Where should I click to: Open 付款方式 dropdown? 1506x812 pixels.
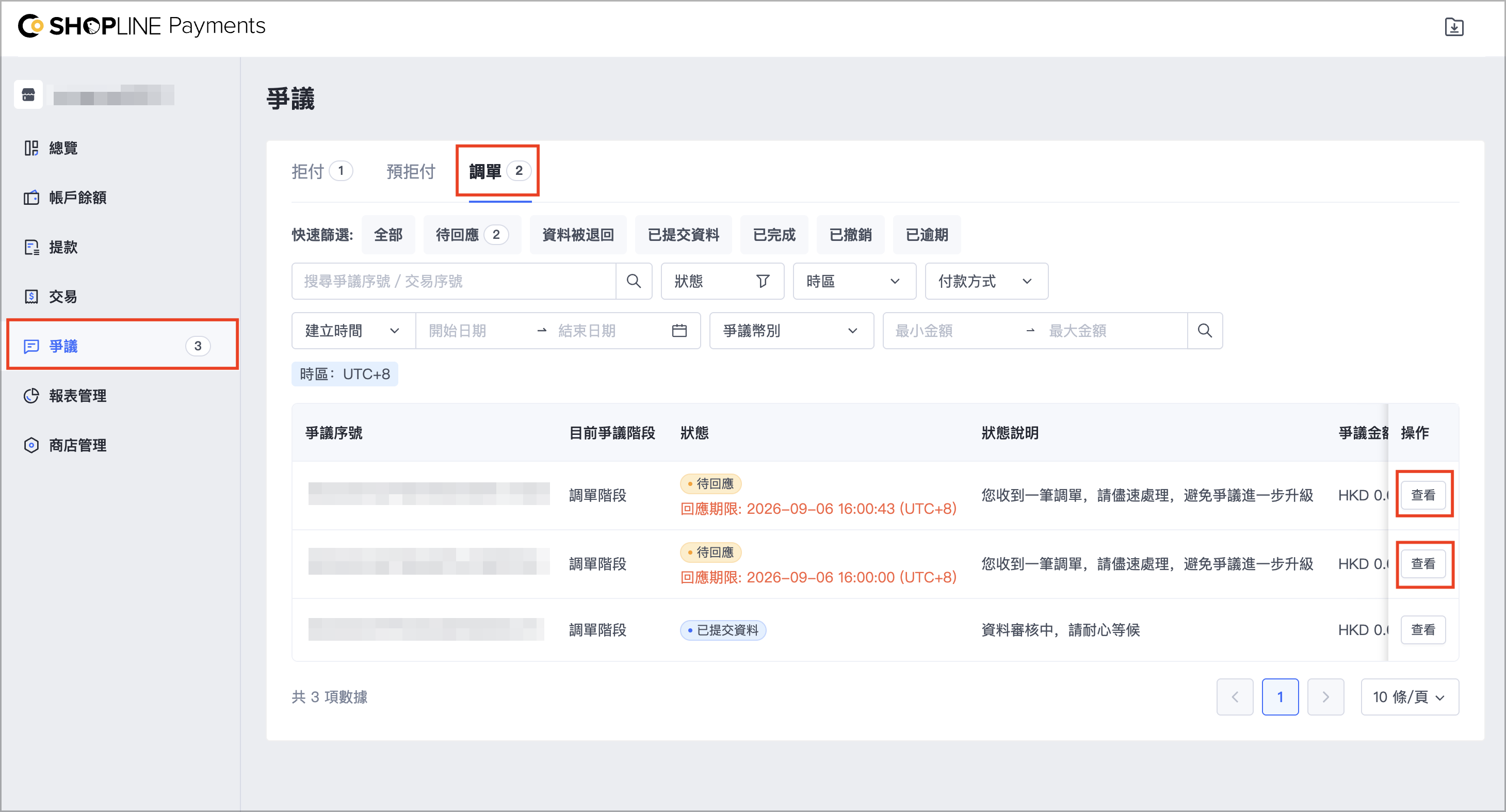(986, 281)
